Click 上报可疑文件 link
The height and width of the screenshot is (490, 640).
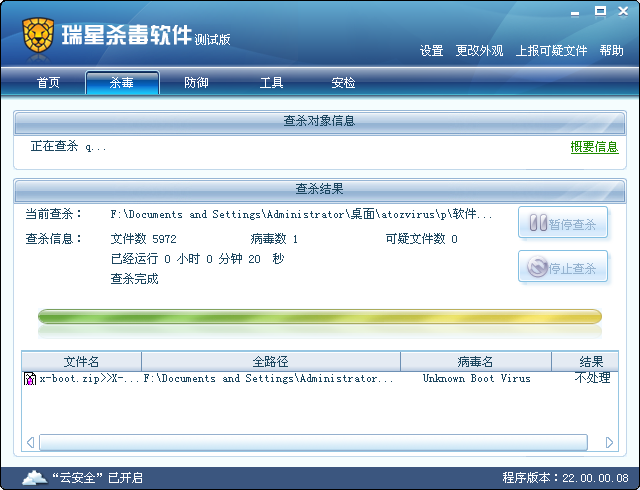click(551, 51)
